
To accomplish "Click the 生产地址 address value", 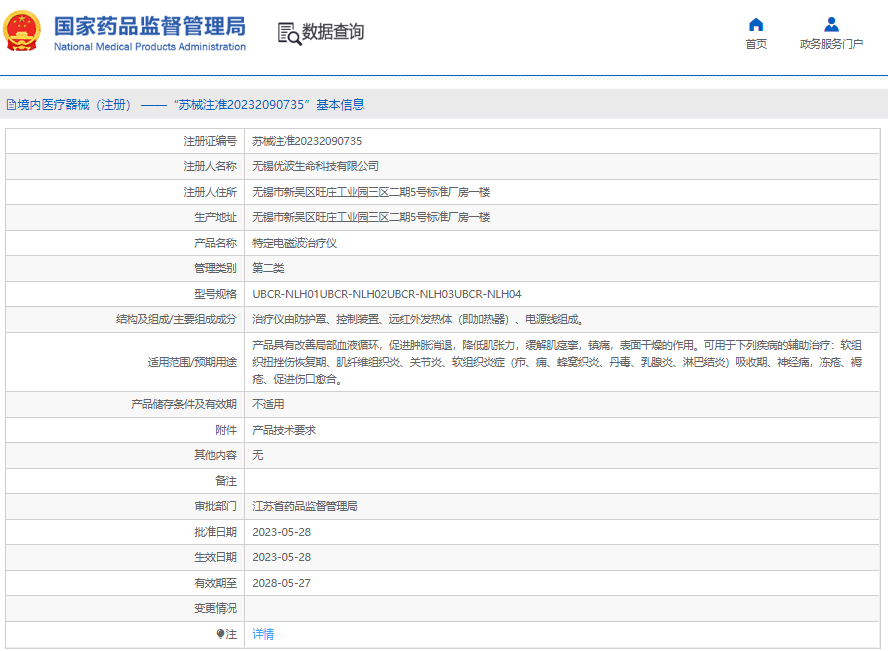I will click(371, 217).
